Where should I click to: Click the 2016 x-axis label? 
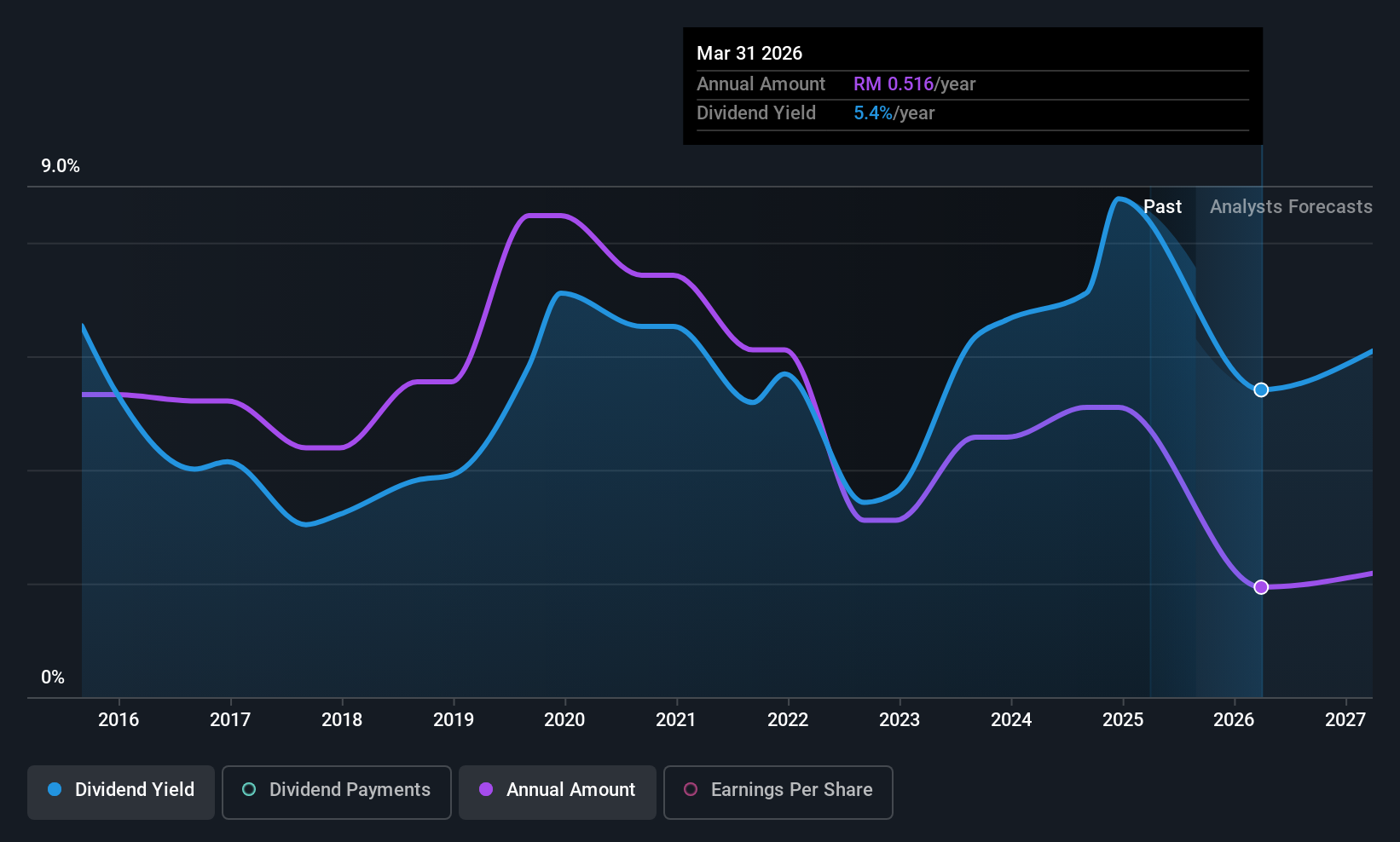point(119,720)
